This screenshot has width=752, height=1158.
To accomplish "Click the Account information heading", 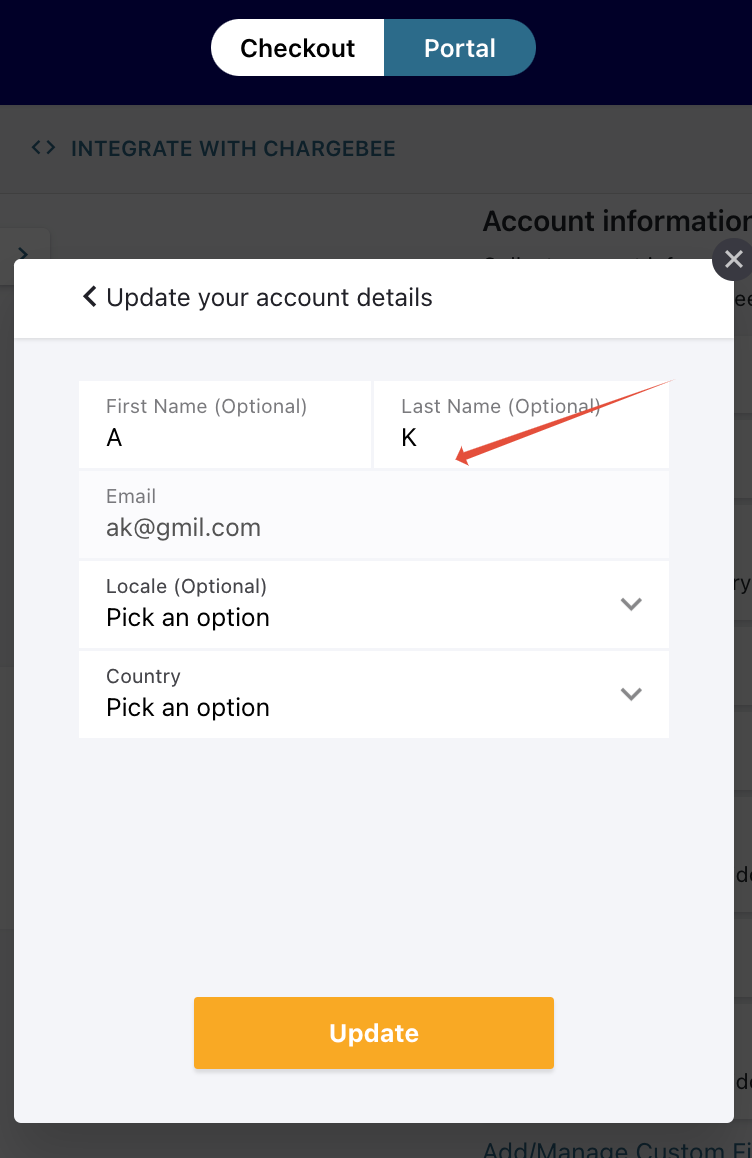I will click(616, 222).
